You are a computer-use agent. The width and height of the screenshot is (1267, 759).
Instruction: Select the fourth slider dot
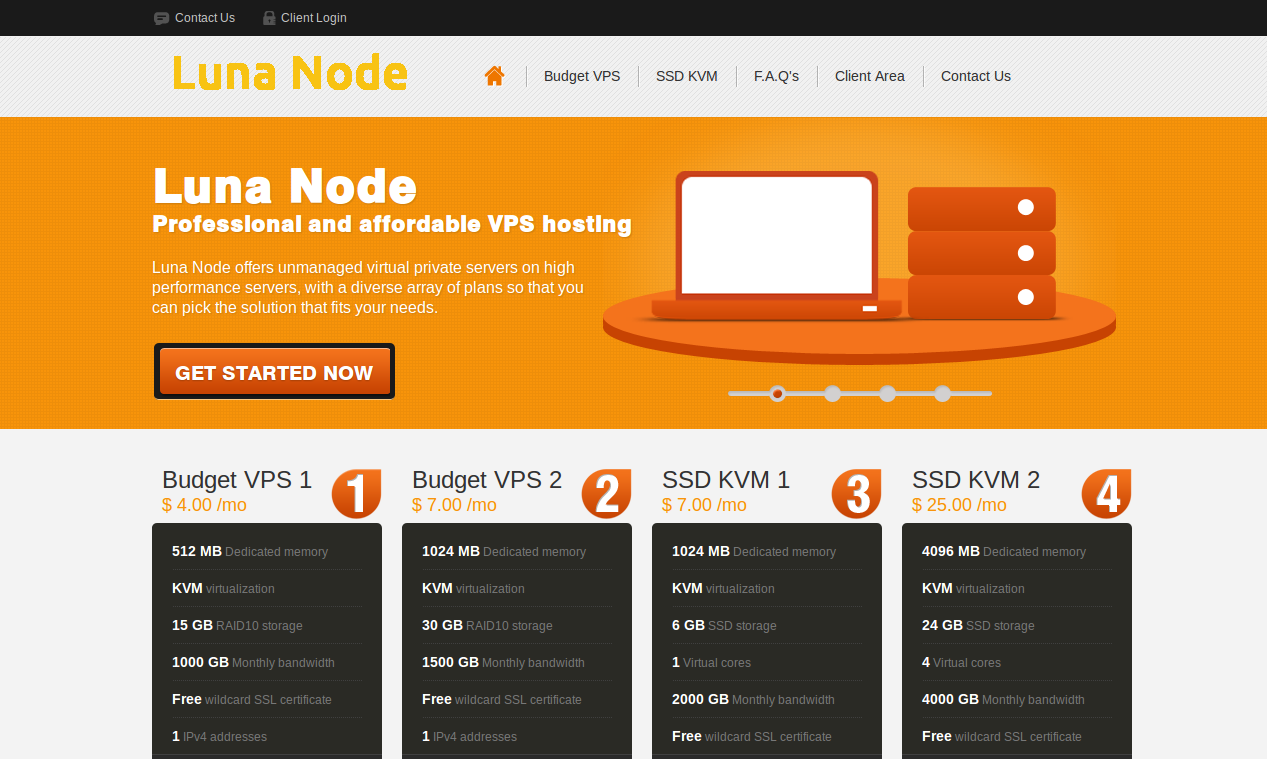pyautogui.click(x=942, y=394)
